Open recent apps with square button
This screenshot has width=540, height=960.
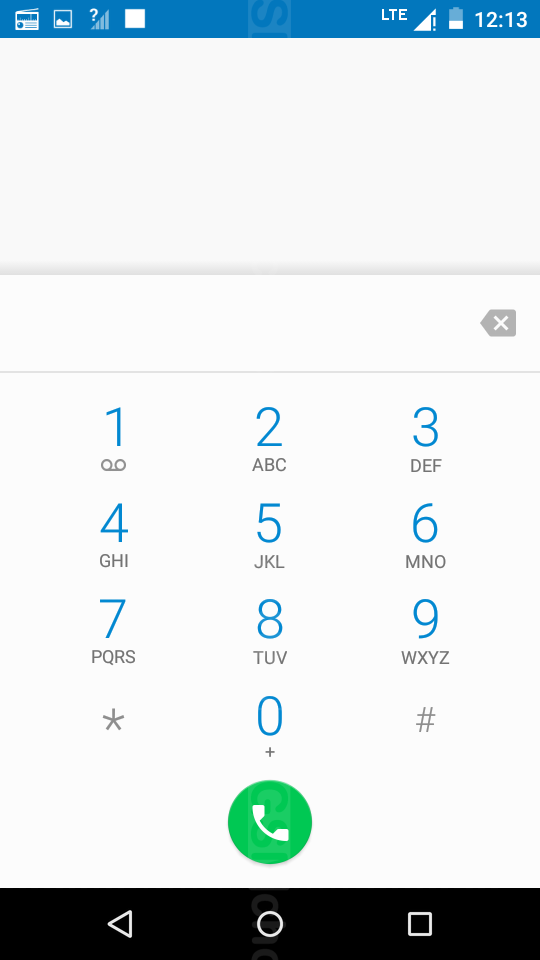tap(420, 923)
